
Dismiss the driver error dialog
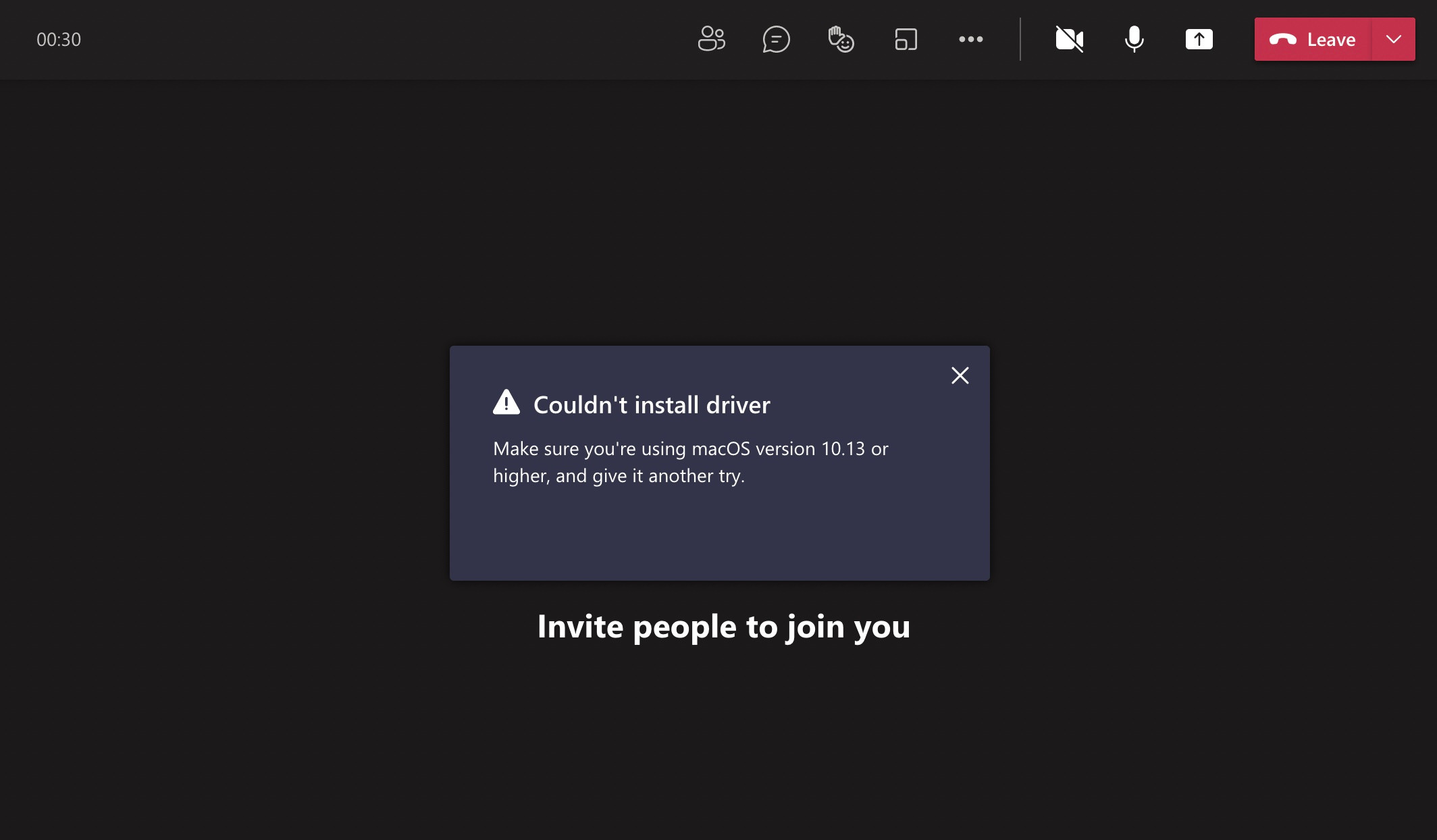(960, 375)
